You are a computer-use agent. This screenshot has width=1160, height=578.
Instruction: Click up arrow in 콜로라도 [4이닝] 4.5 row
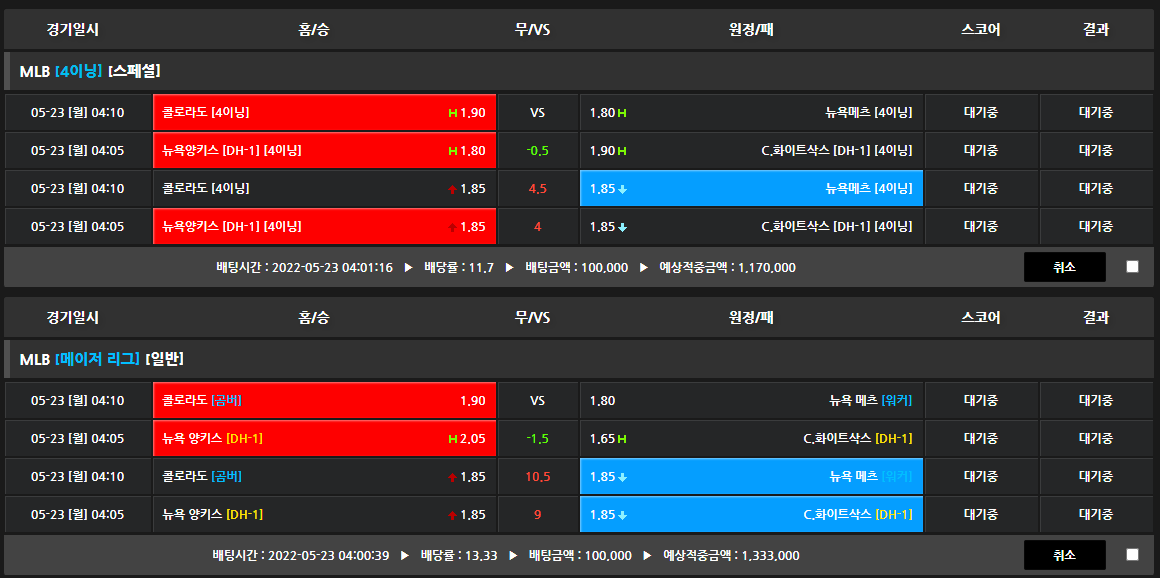[x=452, y=189]
